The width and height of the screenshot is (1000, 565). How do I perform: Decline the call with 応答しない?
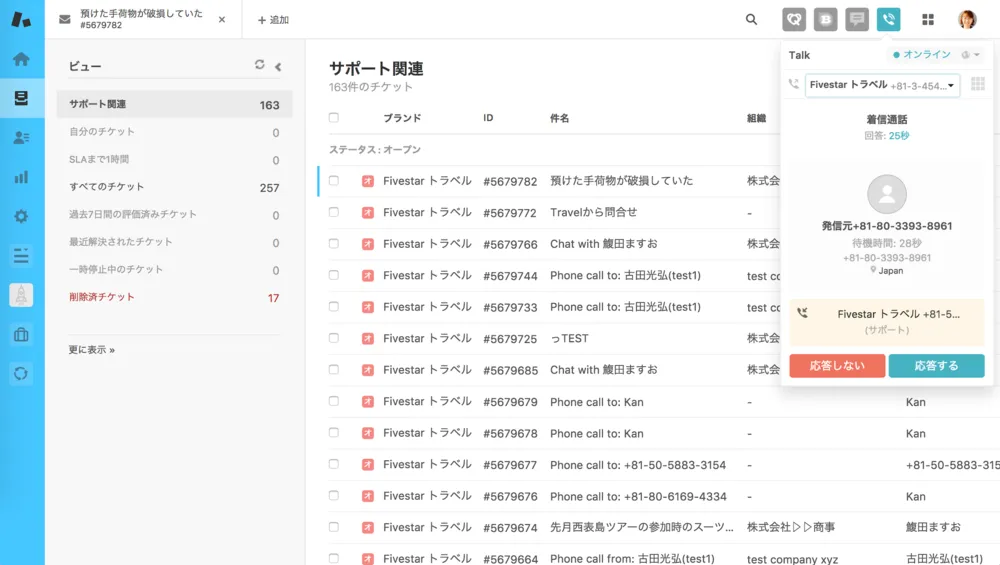(x=837, y=366)
